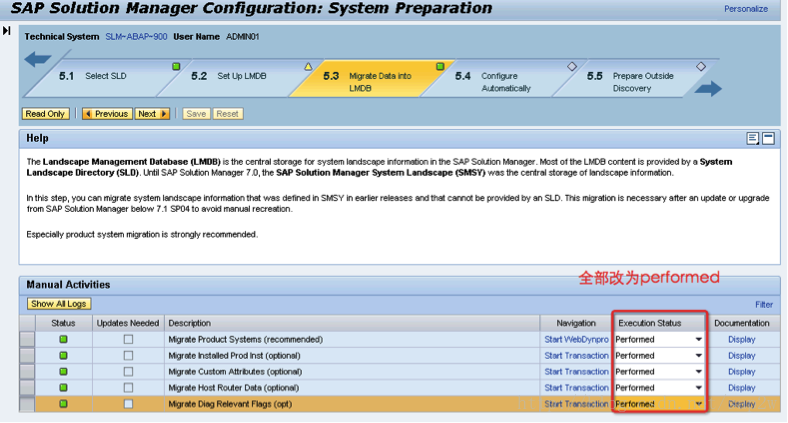Open Execution Status dropdown for Migrate Diag Relevant Flags
Viewport: 788px width, 423px height.
699,404
